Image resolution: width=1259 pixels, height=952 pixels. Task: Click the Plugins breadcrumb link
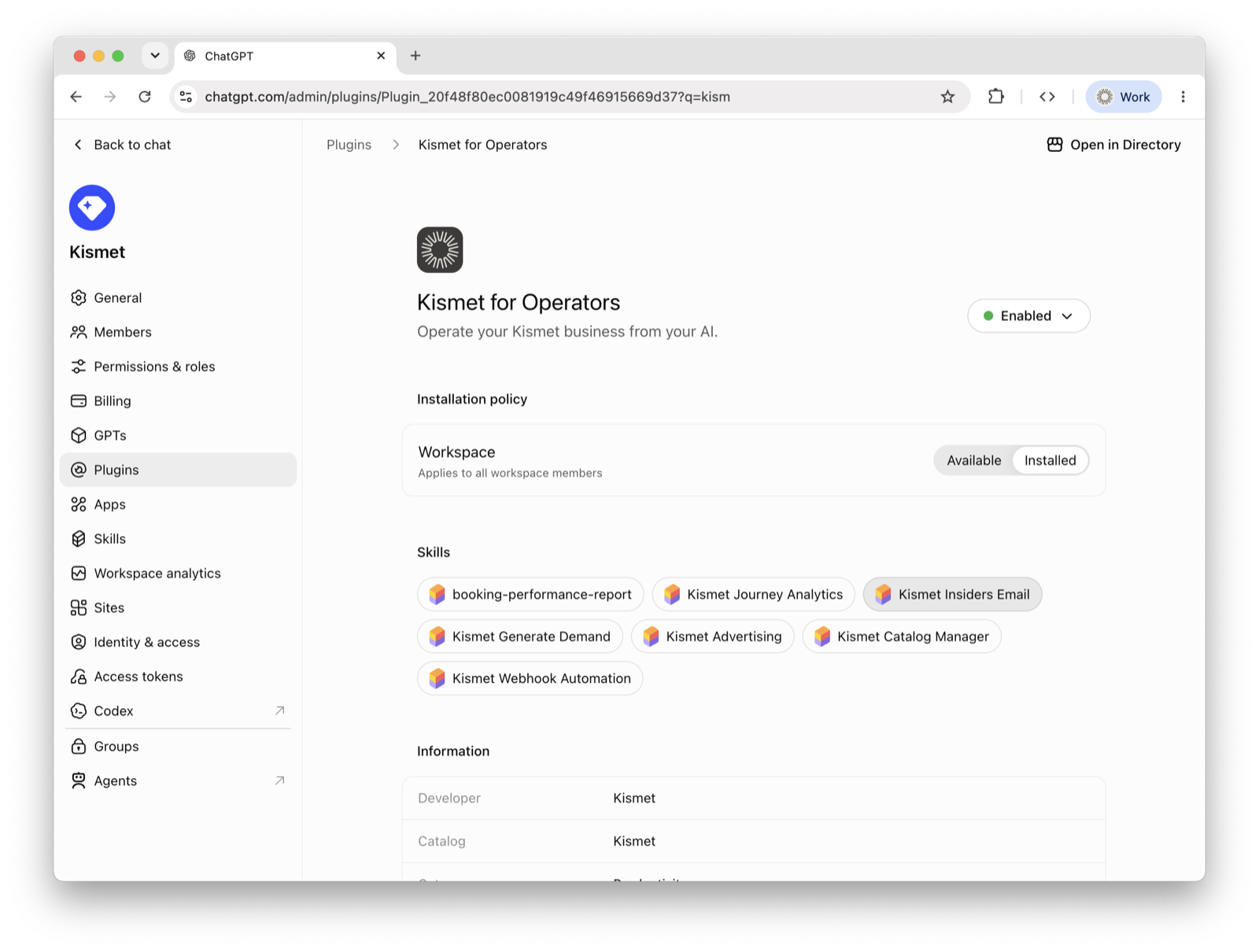point(349,145)
